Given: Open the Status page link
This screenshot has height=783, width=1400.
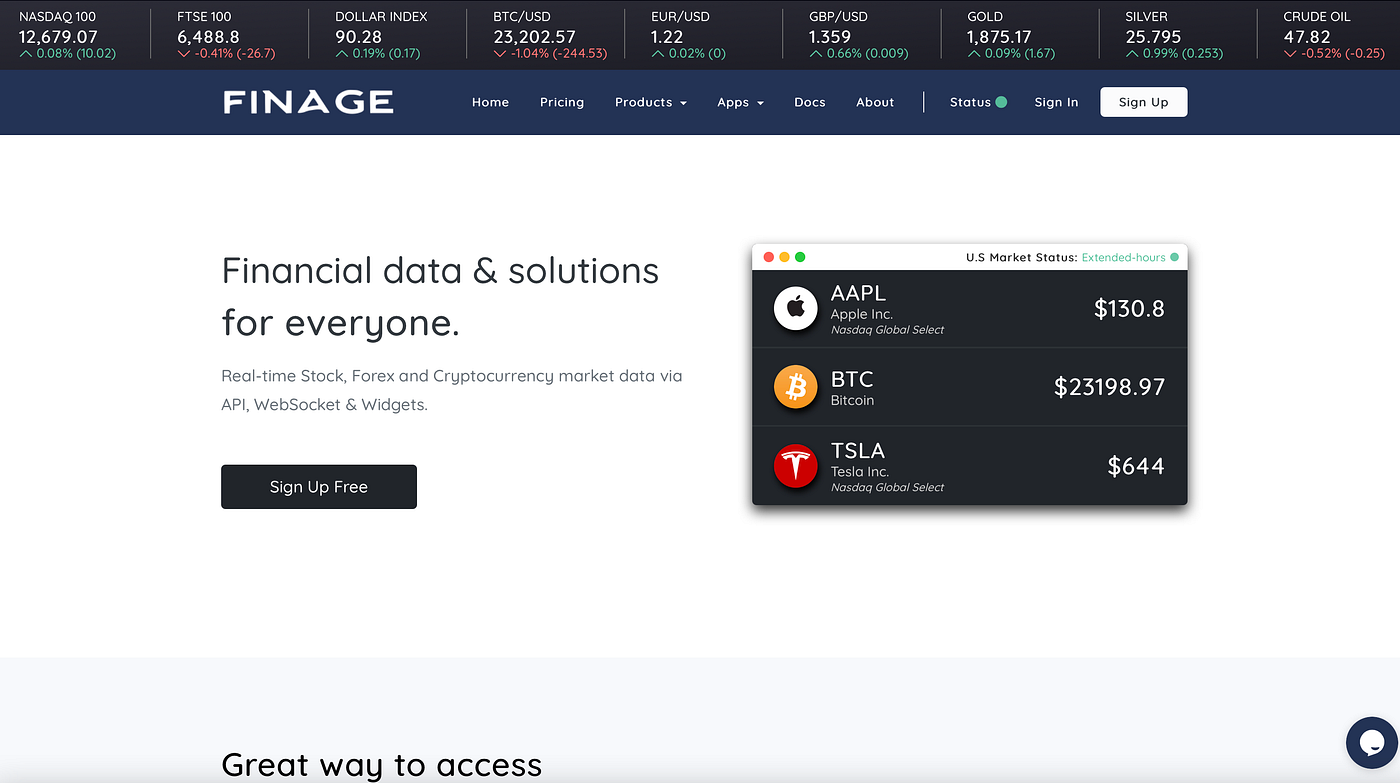Looking at the screenshot, I should point(970,102).
